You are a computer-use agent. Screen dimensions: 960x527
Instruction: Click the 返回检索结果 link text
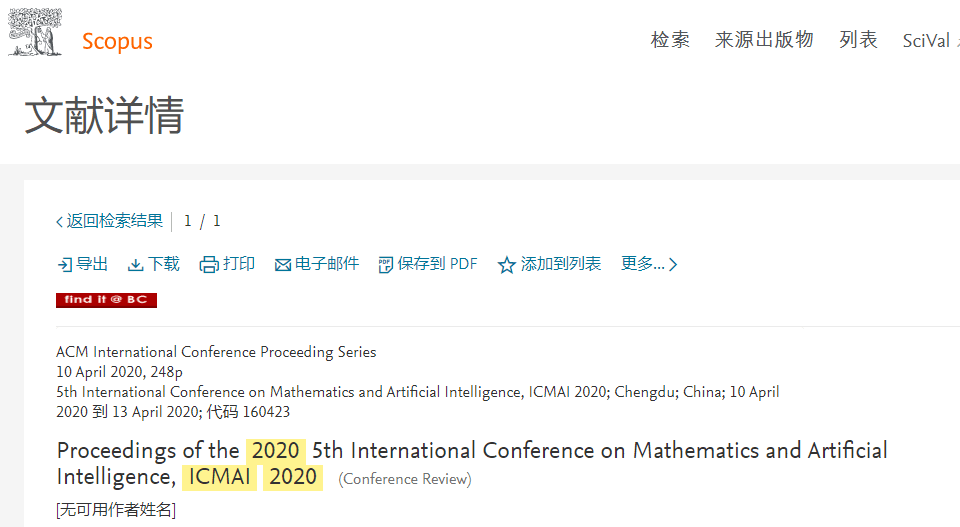tap(114, 221)
